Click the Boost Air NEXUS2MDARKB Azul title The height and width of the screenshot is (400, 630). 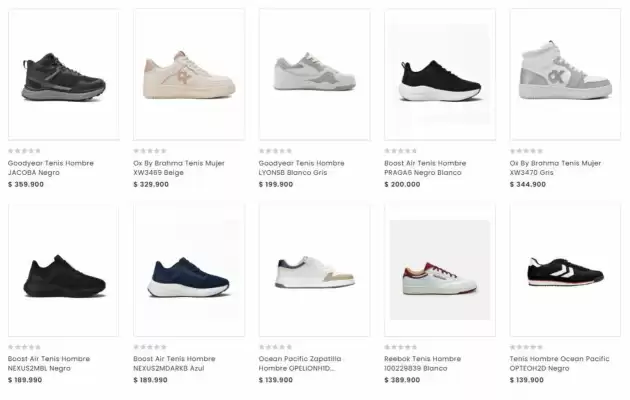(174, 363)
